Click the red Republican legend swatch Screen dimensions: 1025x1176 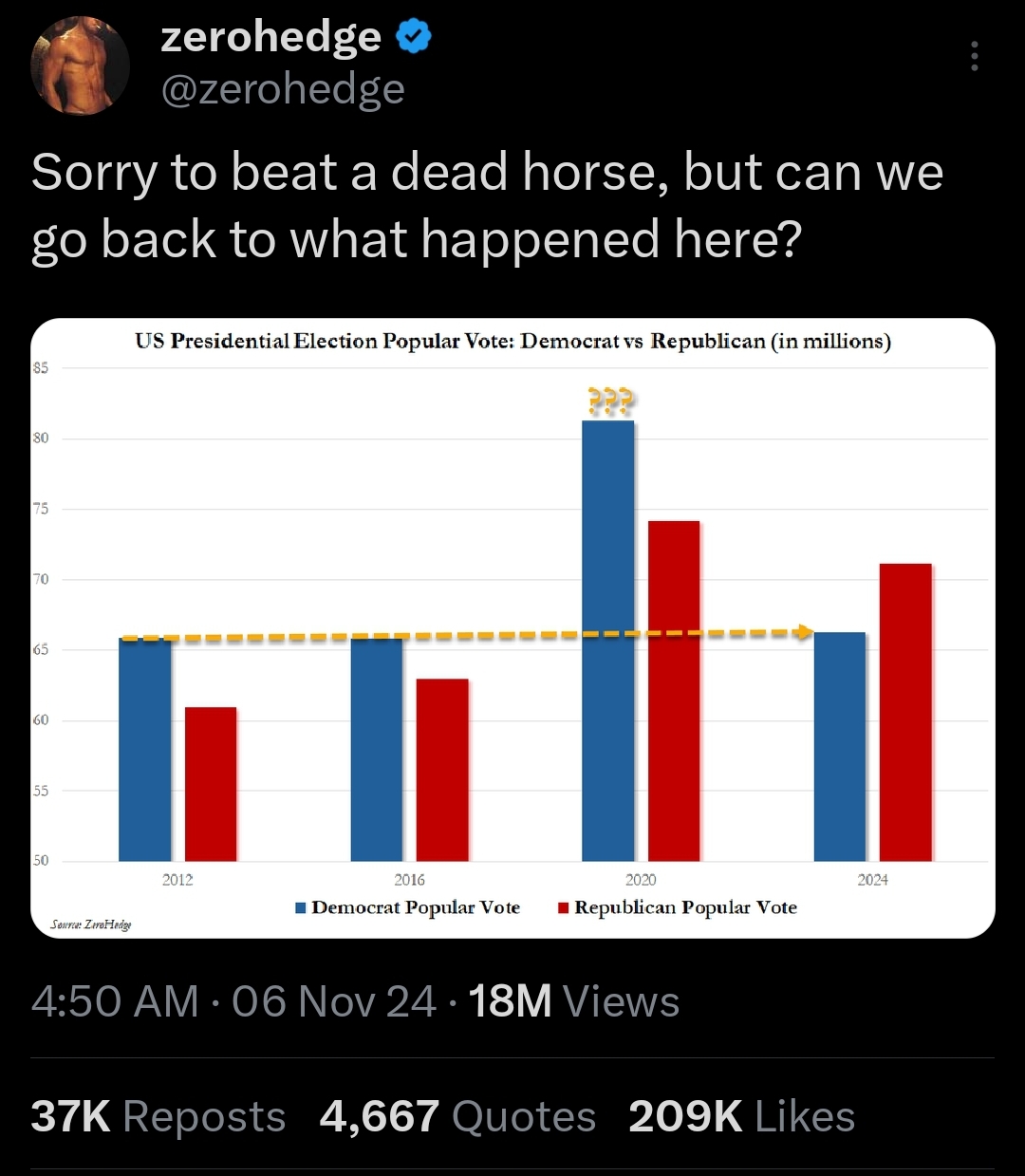563,908
